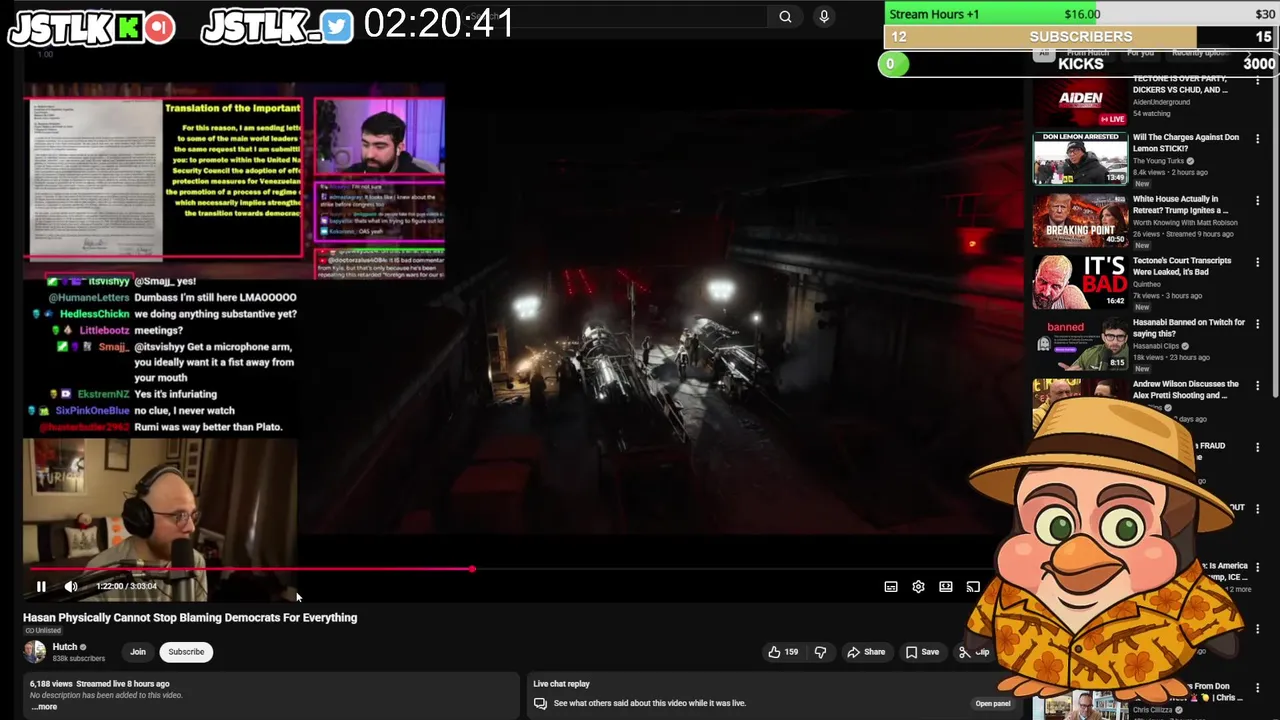The height and width of the screenshot is (720, 1280).
Task: Open Hutch channel name link
Action: (65, 647)
